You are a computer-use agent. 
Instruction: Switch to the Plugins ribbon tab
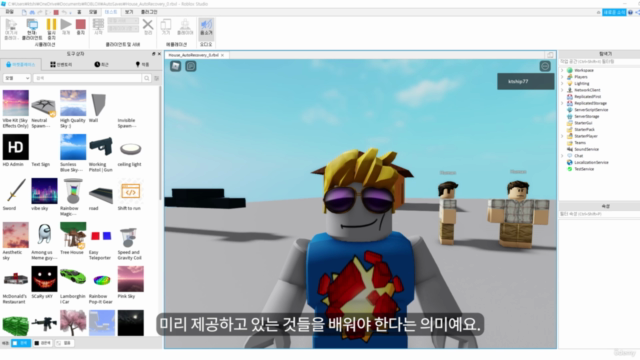pyautogui.click(x=149, y=12)
